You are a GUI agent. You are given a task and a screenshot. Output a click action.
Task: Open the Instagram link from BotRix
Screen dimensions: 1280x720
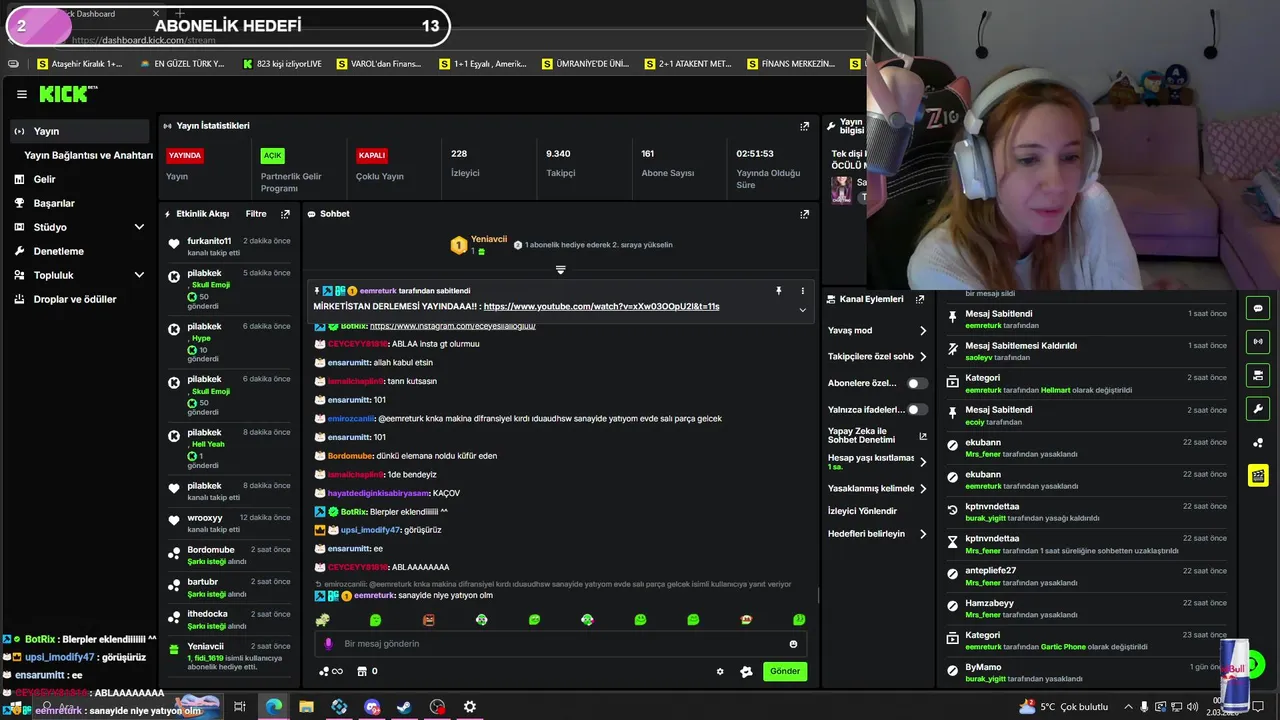453,326
